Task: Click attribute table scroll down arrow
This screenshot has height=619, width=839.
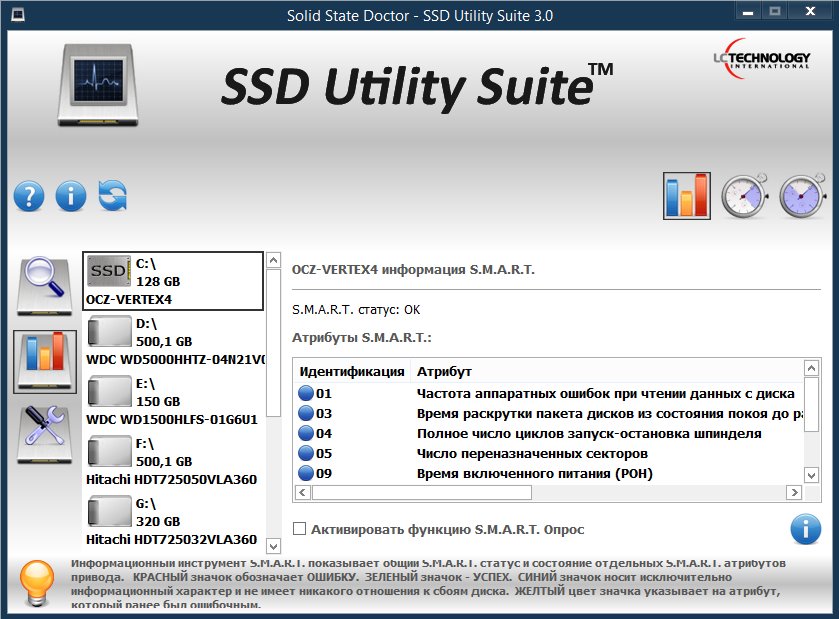Action: click(x=812, y=475)
